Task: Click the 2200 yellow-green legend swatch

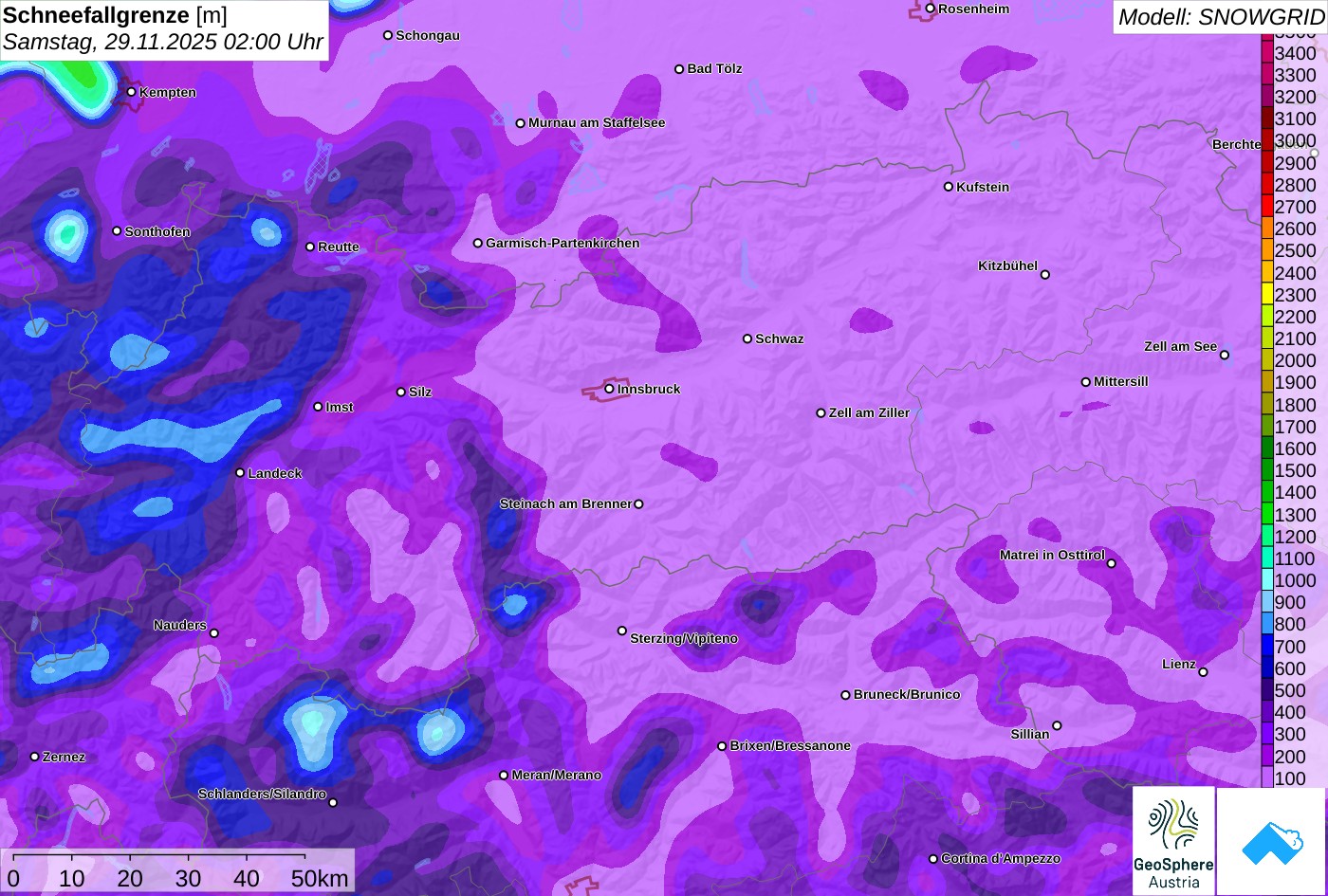Action: pyautogui.click(x=1266, y=317)
